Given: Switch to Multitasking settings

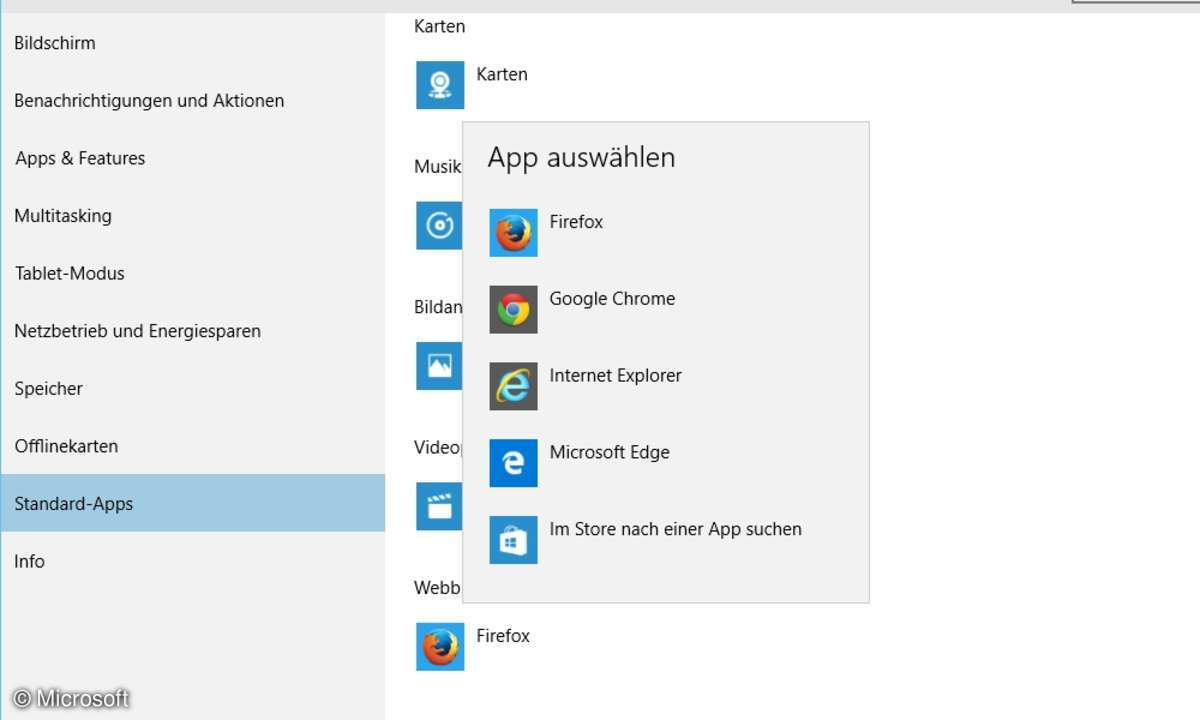Looking at the screenshot, I should (x=193, y=216).
